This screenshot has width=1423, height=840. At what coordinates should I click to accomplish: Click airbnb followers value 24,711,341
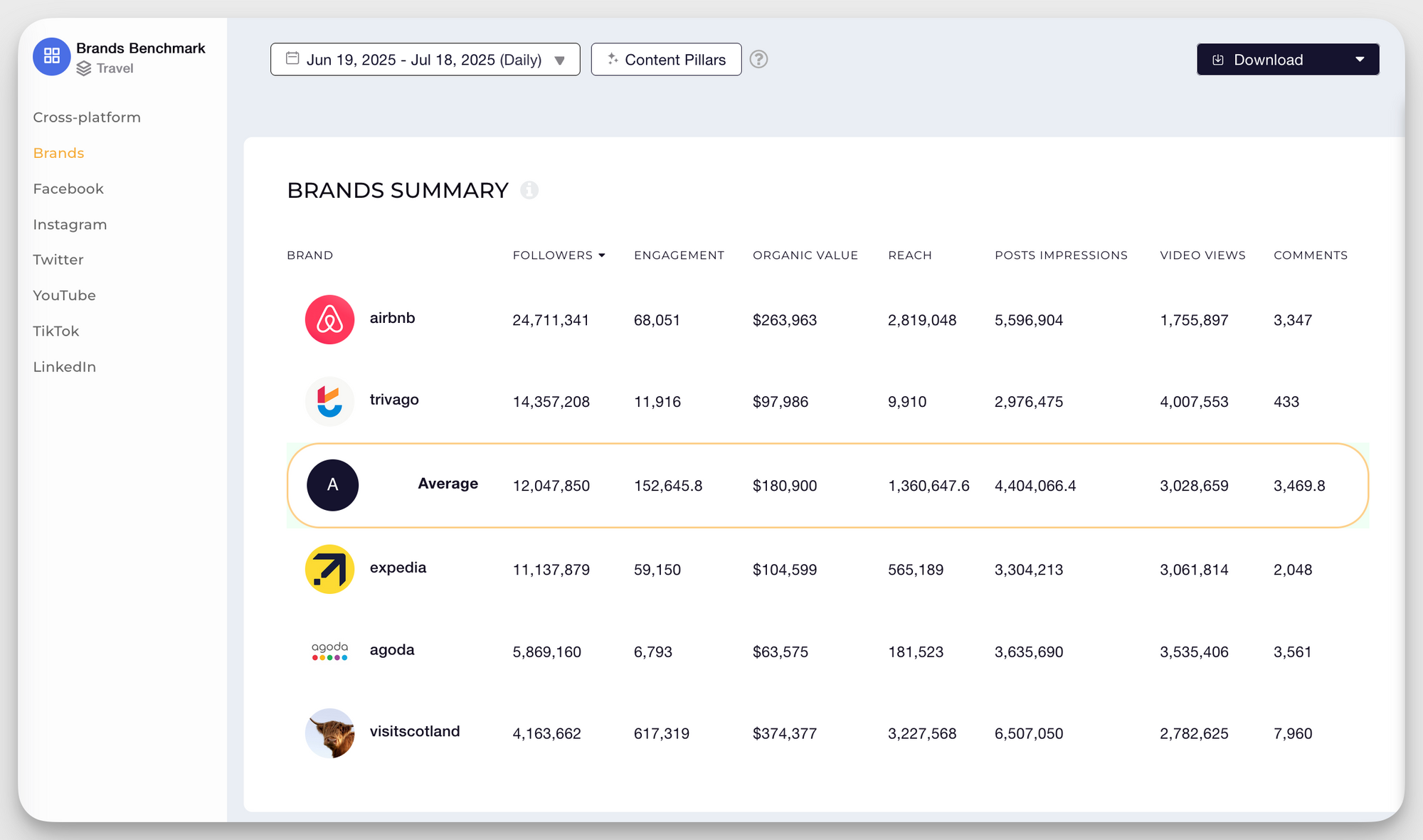[x=551, y=320]
